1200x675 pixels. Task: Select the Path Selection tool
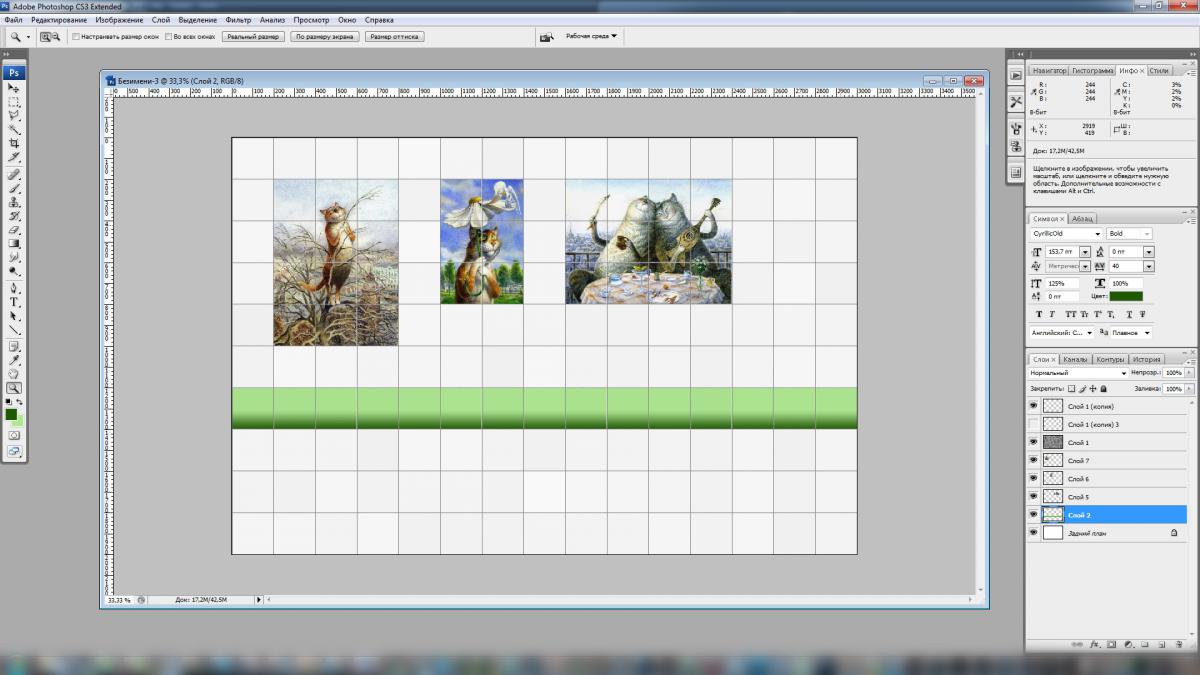click(x=14, y=315)
